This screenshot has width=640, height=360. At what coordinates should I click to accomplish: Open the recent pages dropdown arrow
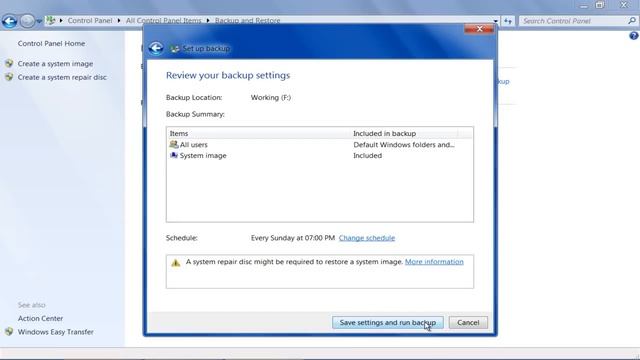click(39, 21)
